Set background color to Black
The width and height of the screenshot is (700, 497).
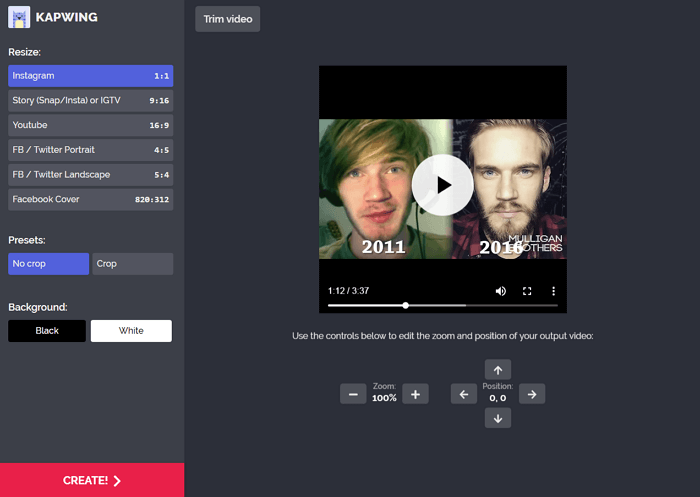point(47,331)
